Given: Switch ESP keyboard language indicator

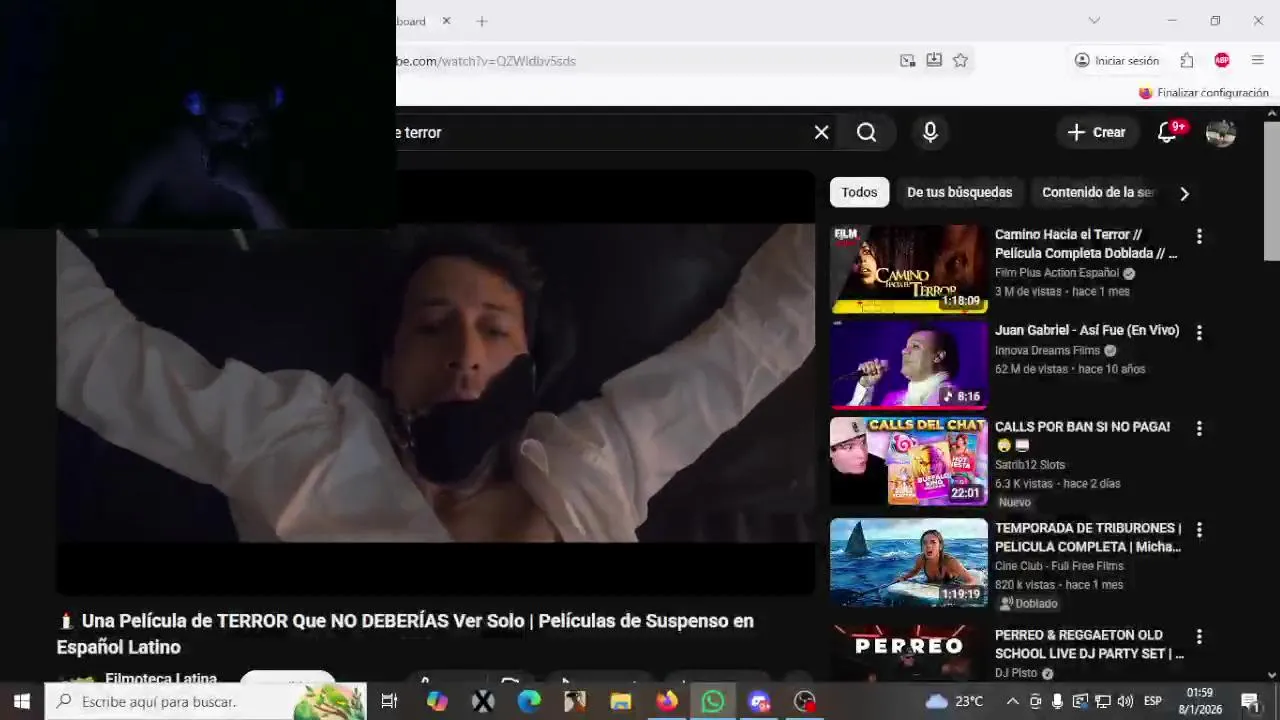Looking at the screenshot, I should click(1152, 701).
